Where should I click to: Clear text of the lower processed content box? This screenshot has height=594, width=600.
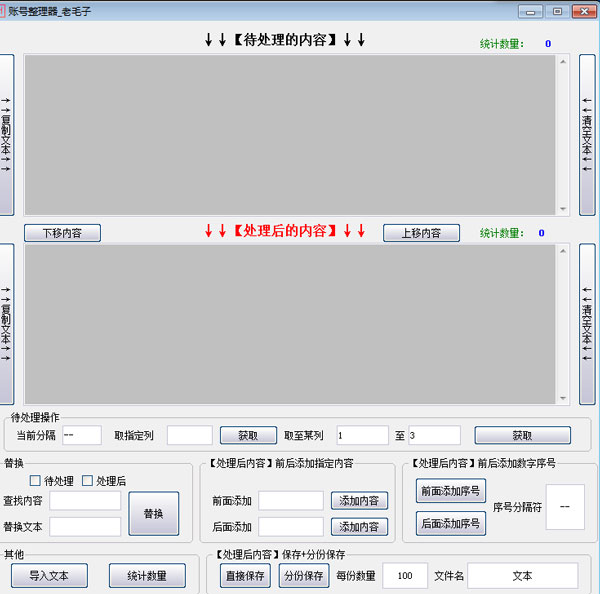[x=587, y=324]
